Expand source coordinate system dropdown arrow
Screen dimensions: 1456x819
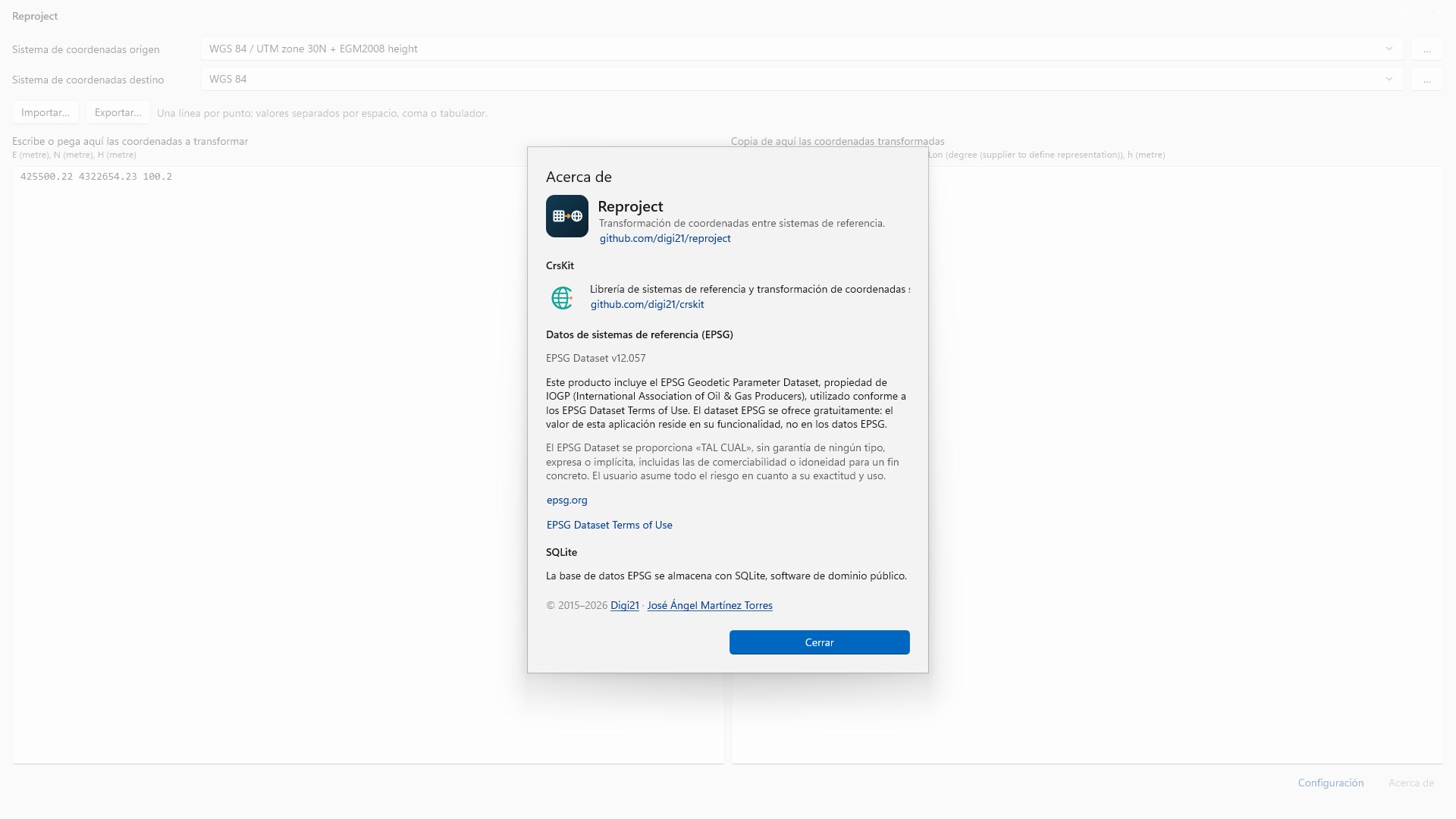click(x=1389, y=49)
